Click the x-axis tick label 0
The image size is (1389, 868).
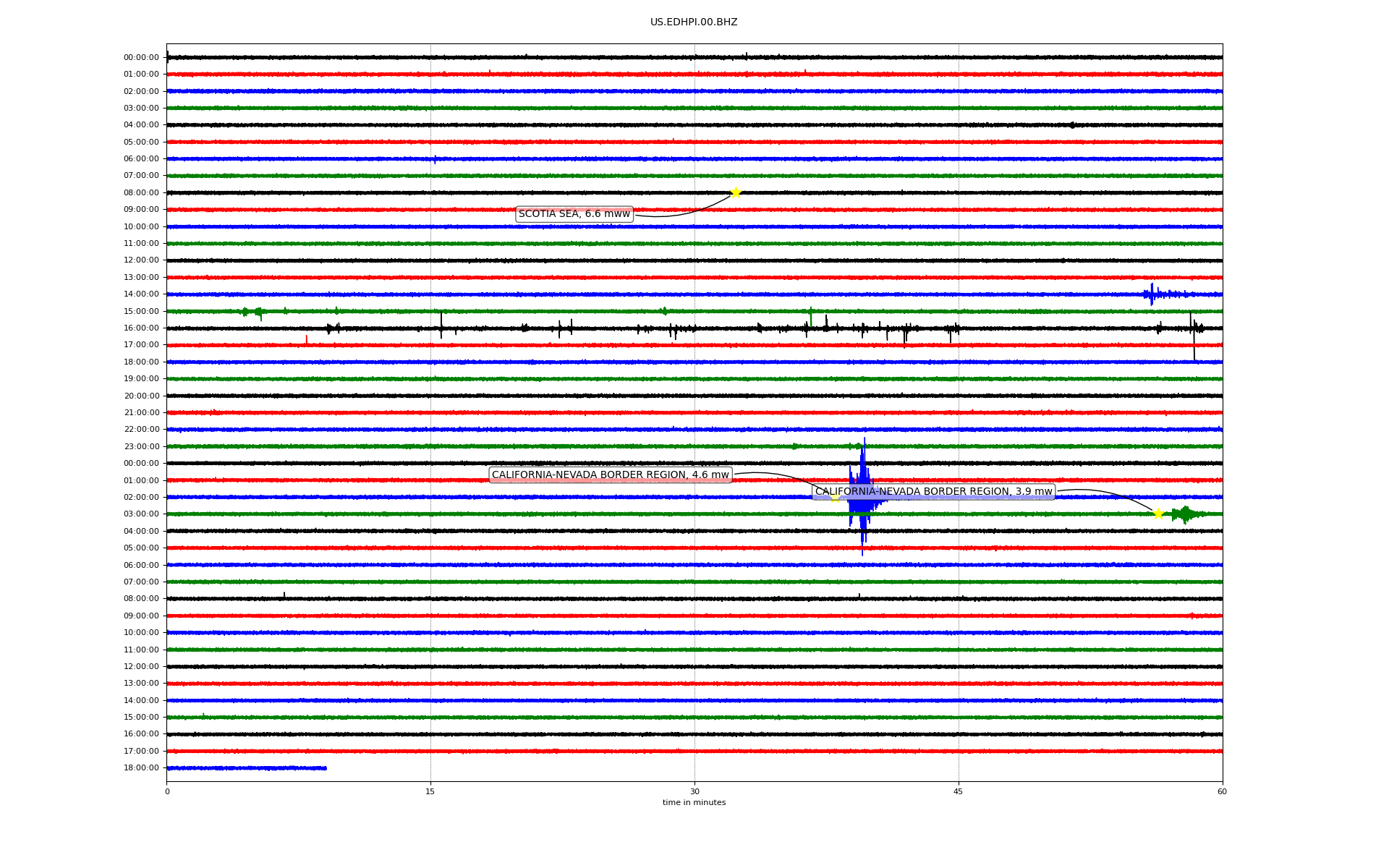167,791
